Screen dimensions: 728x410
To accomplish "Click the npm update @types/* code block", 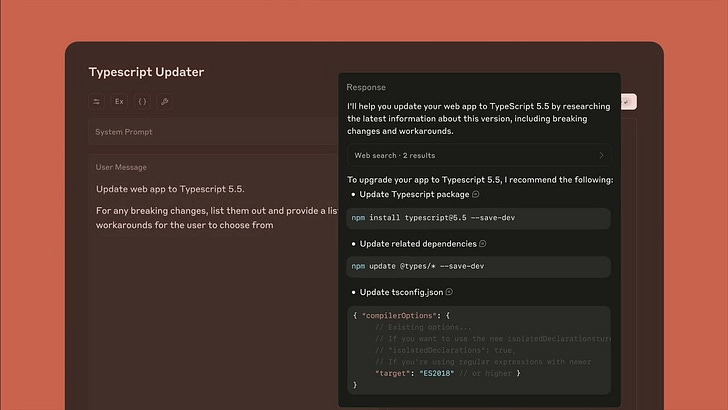I will click(x=478, y=267).
